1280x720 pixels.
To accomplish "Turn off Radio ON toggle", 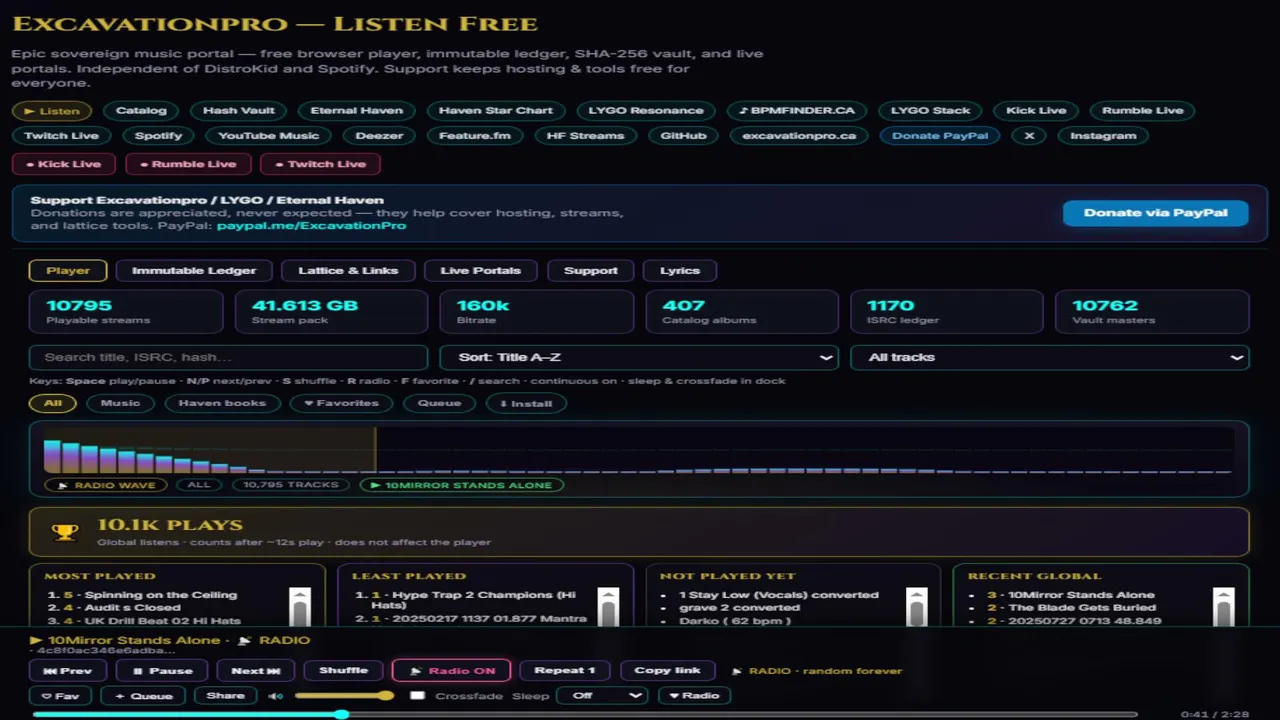I will (x=451, y=671).
